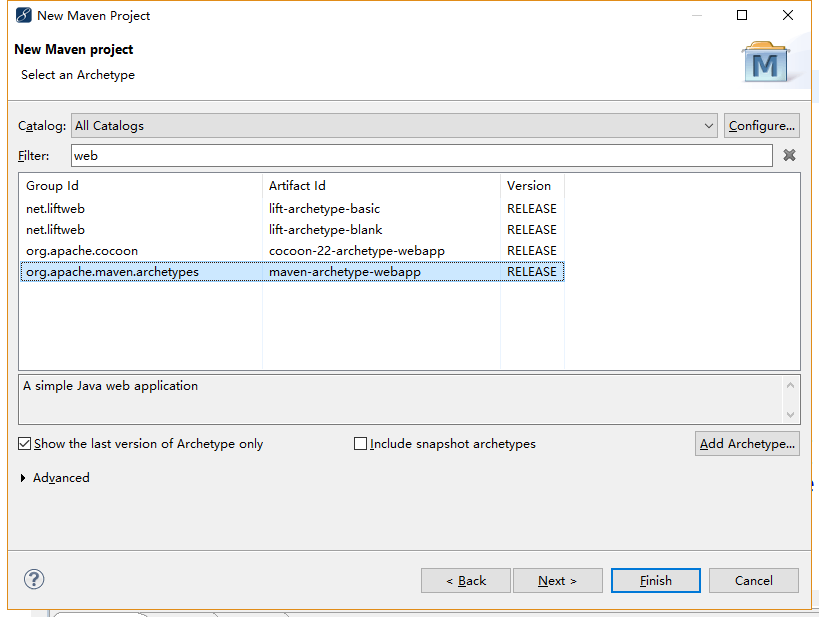Expand the Advanced section
Viewport: 819px width, 617px height.
point(24,478)
